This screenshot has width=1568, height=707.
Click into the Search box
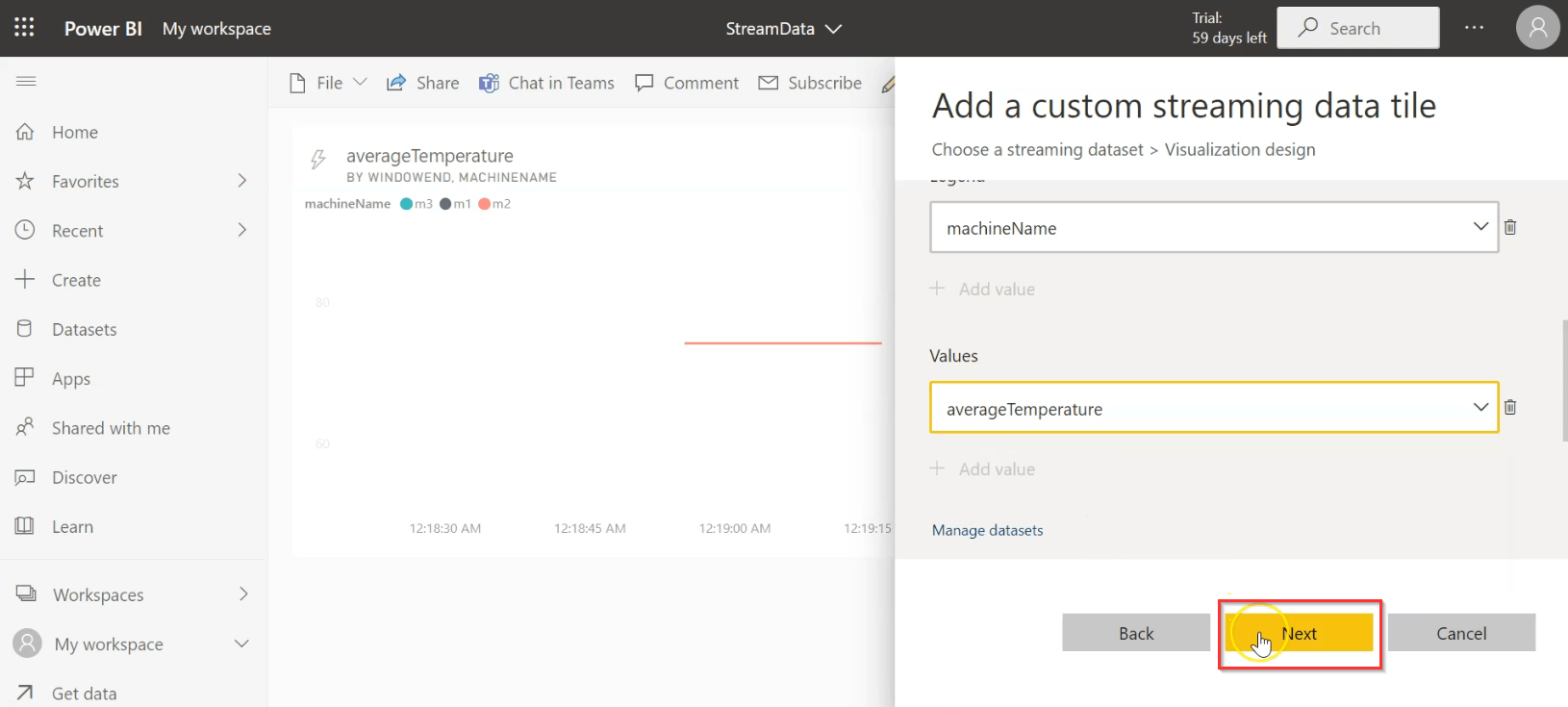pos(1357,28)
